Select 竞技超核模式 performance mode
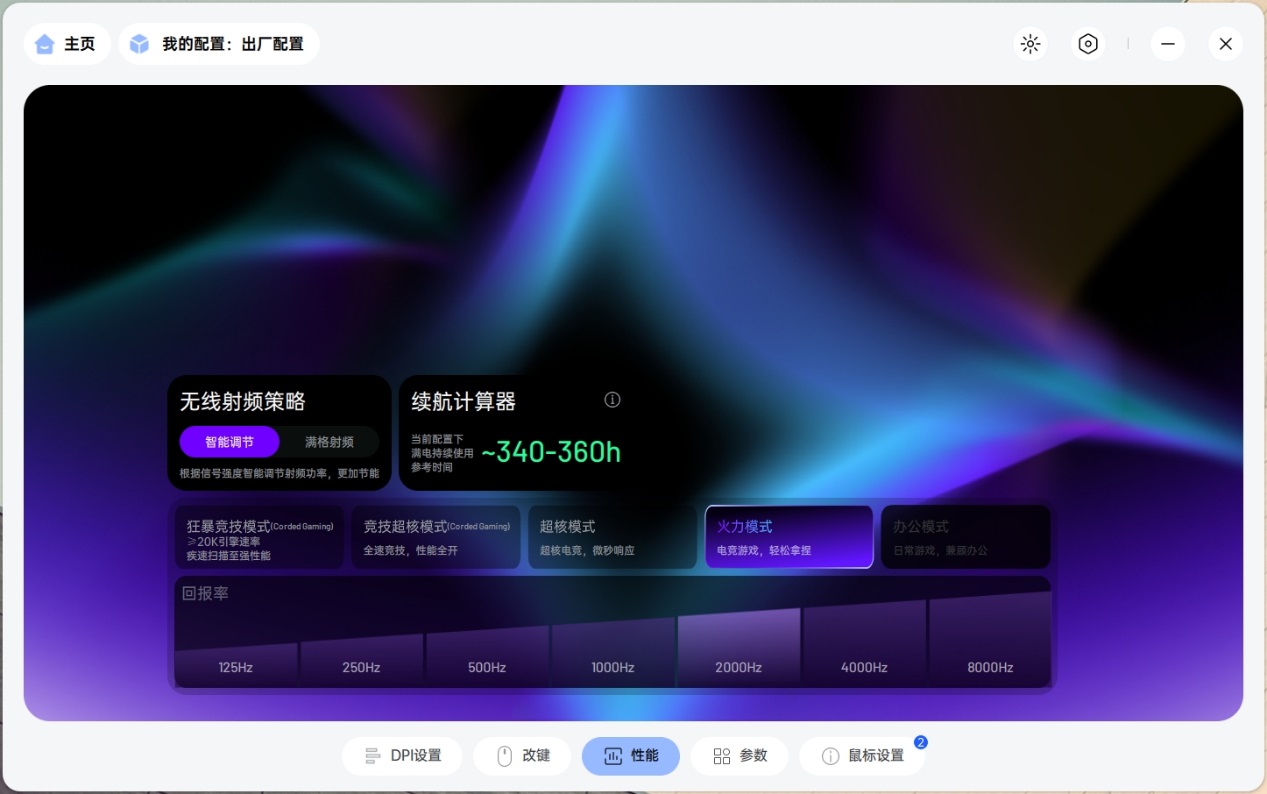The width and height of the screenshot is (1267, 794). pyautogui.click(x=436, y=537)
